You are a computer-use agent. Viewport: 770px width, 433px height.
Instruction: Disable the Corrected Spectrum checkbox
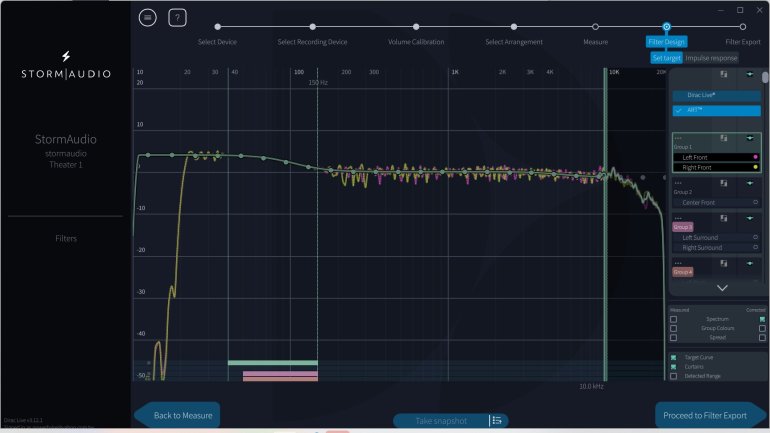[762, 319]
